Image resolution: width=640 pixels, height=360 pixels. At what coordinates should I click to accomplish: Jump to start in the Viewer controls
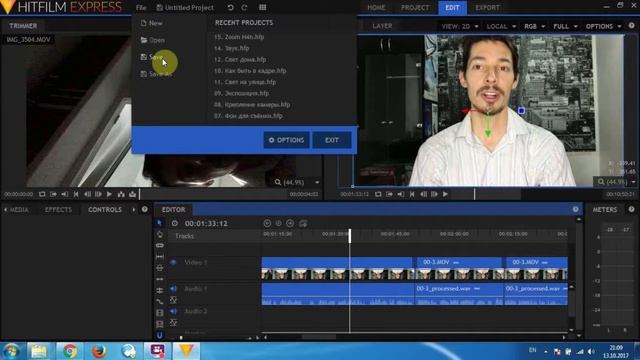coord(412,194)
